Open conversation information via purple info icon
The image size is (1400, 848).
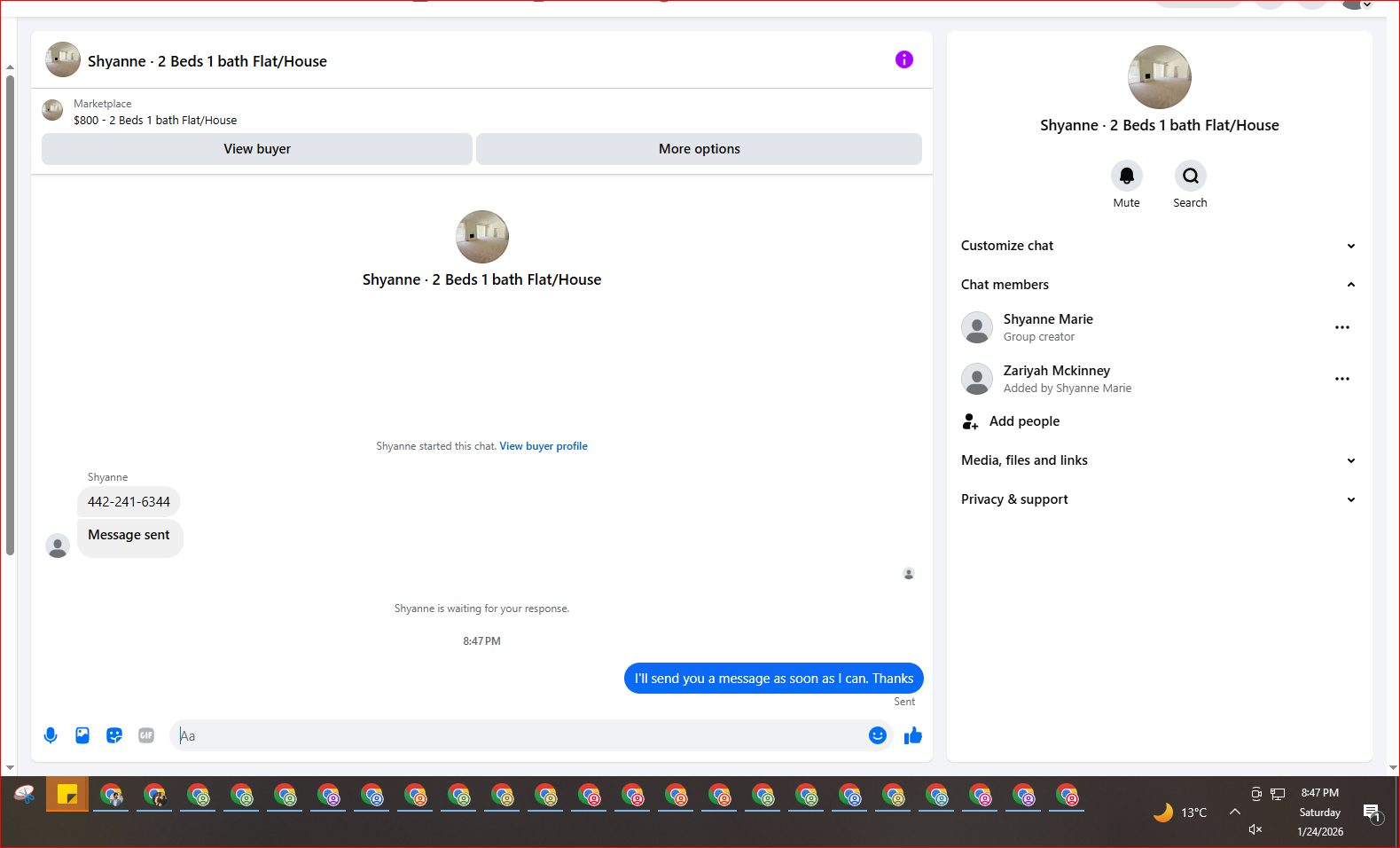[x=903, y=59]
